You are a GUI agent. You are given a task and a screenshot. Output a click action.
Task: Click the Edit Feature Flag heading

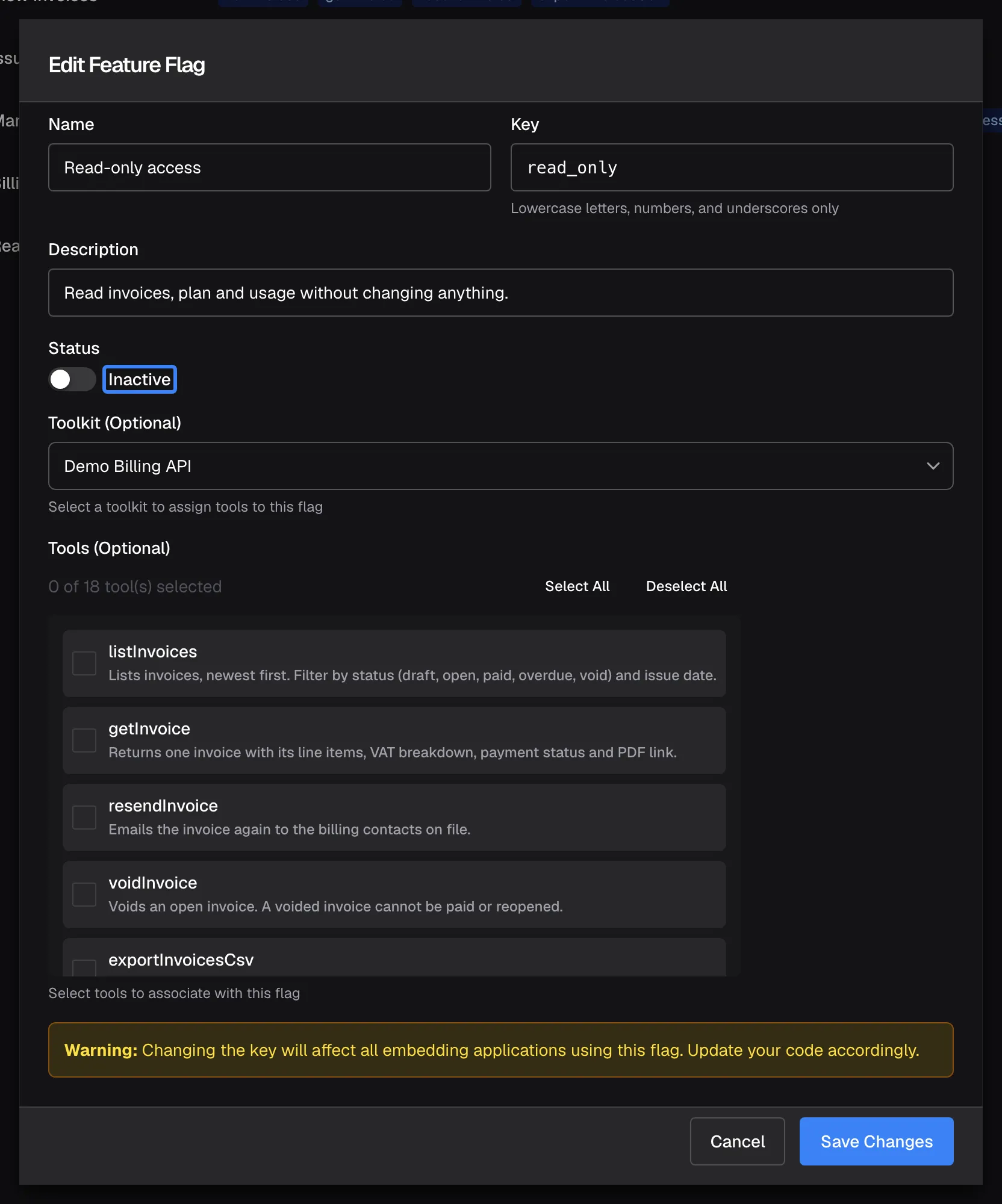click(x=126, y=65)
